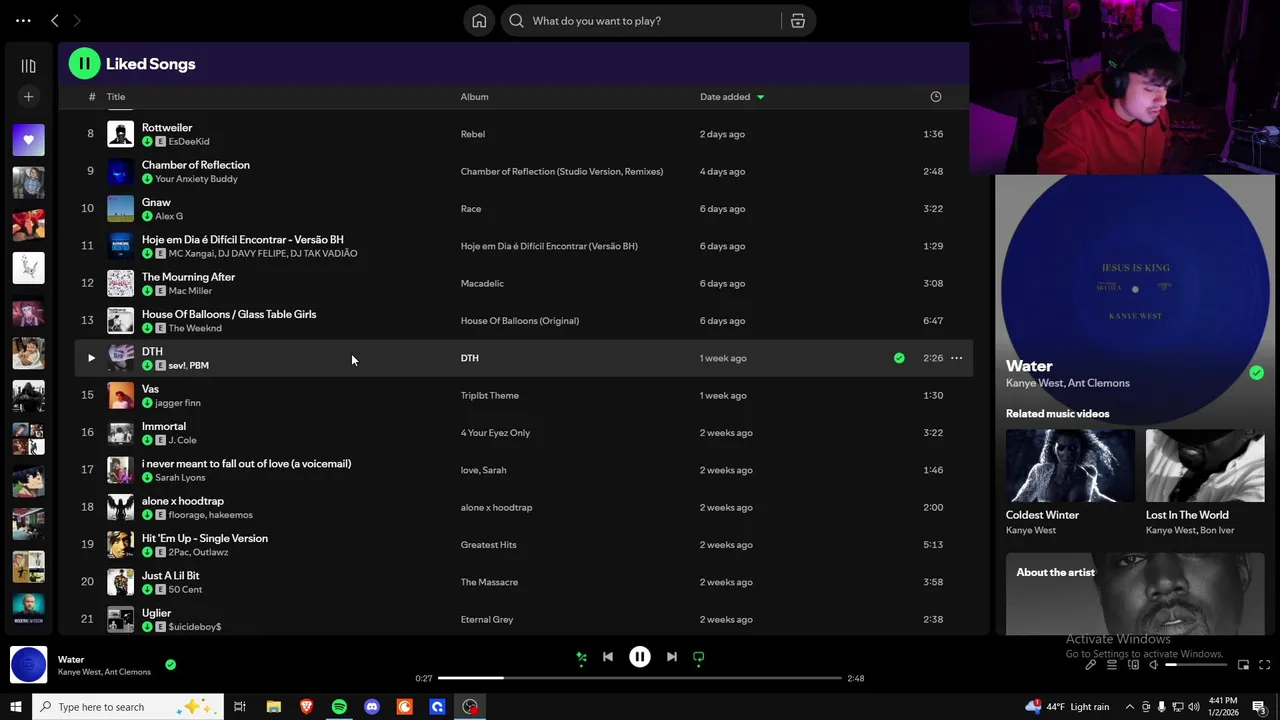Viewport: 1280px width, 720px height.
Task: Adjust the volume slider
Action: click(x=1196, y=665)
